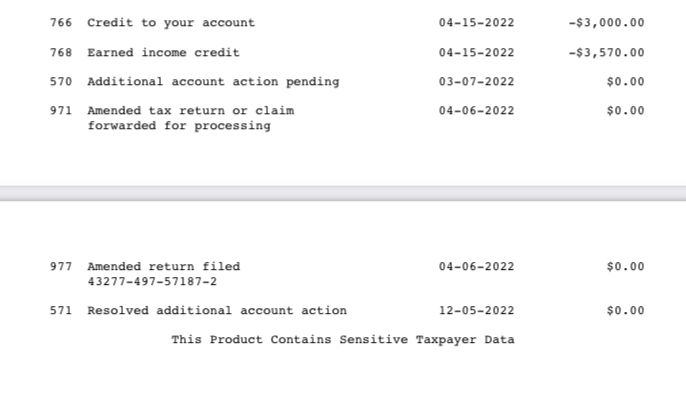The height and width of the screenshot is (396, 686).
Task: Click 'forwarded for processing' line
Action: click(179, 126)
